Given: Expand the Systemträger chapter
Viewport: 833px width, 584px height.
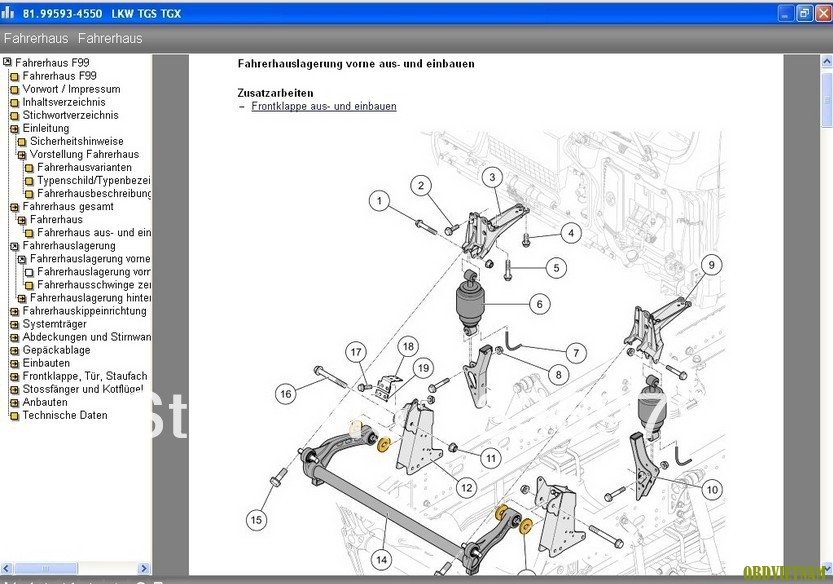Looking at the screenshot, I should [x=14, y=325].
